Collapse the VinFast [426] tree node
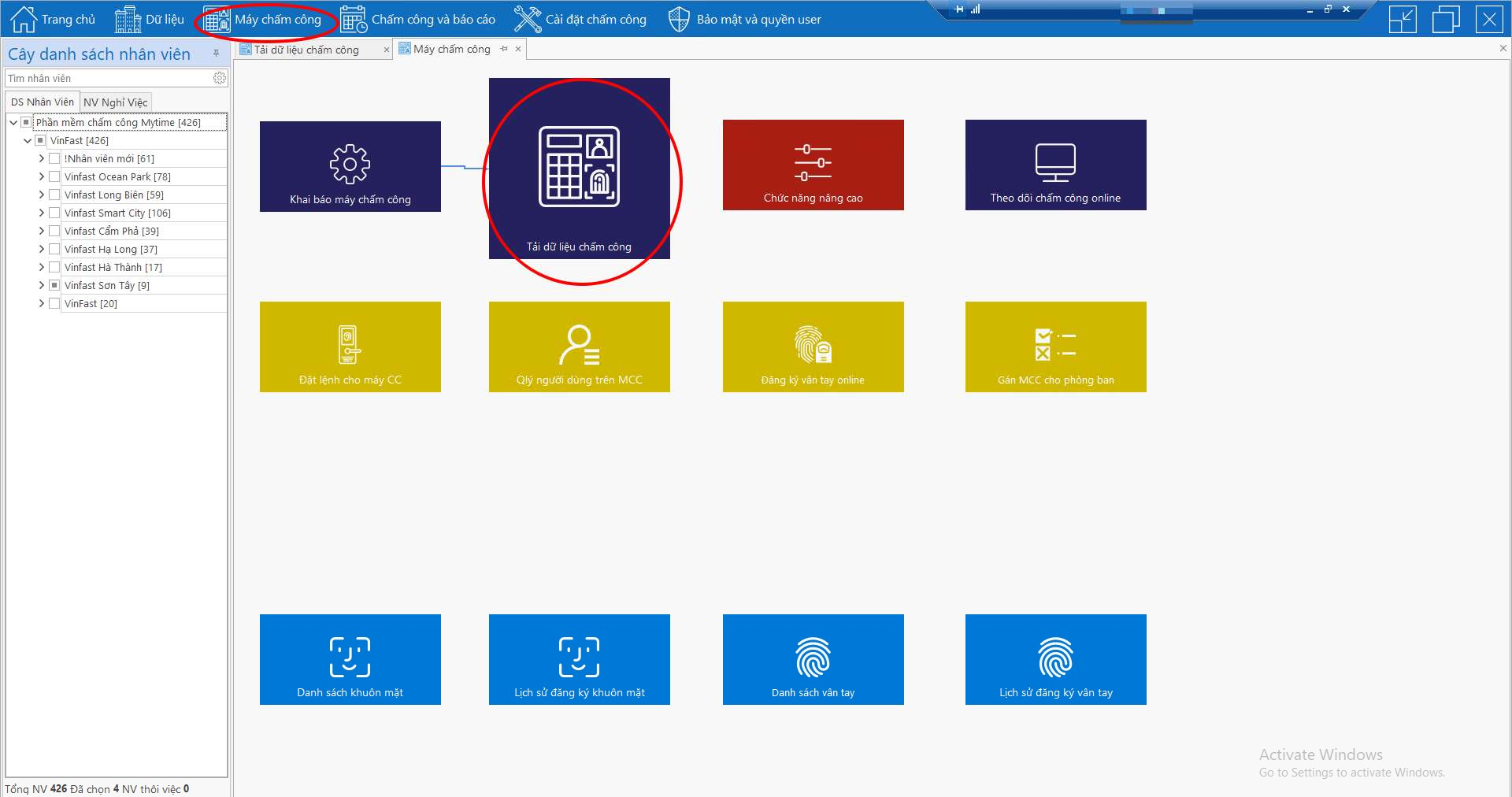This screenshot has width=1512, height=797. coord(28,140)
